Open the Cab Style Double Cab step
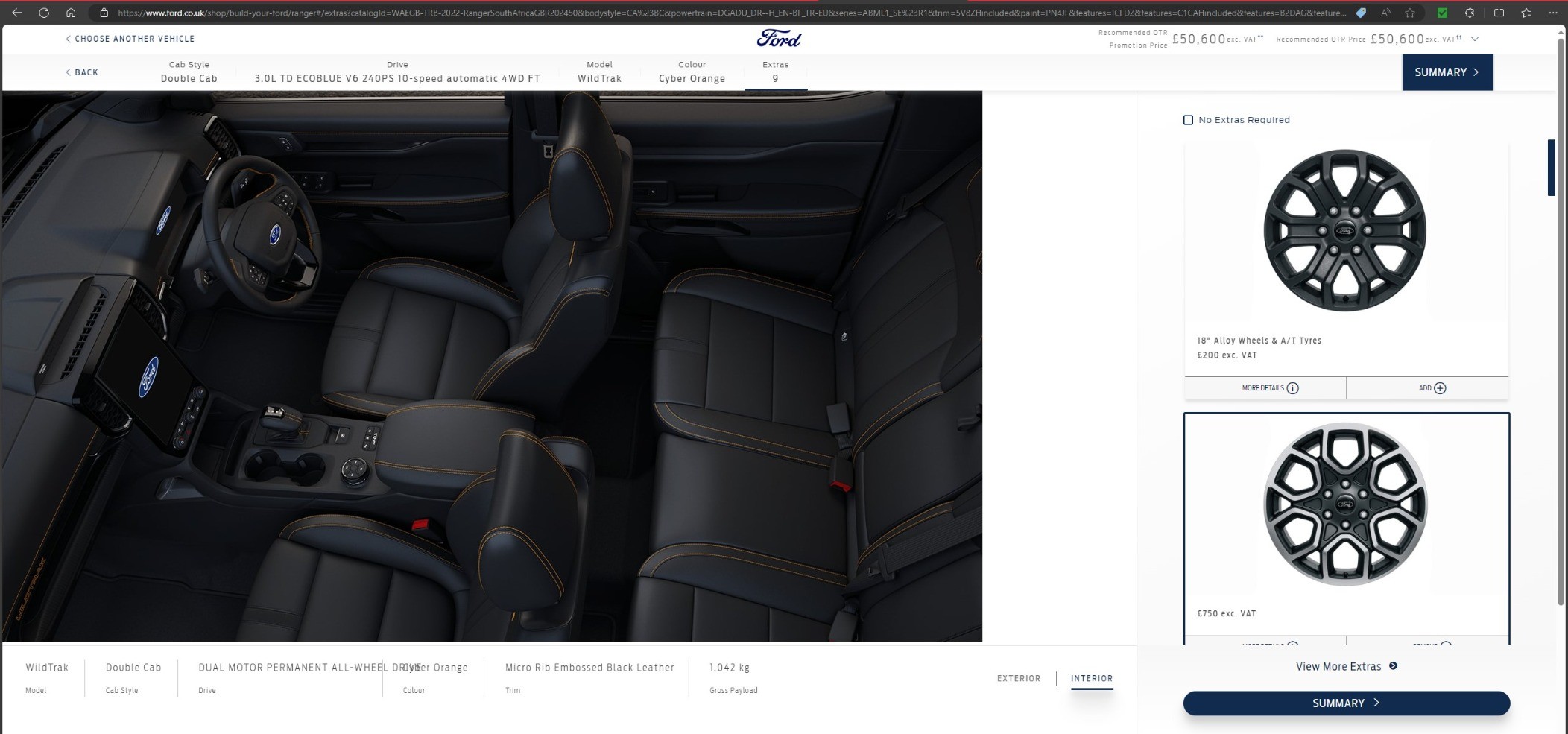This screenshot has width=1568, height=734. [189, 72]
